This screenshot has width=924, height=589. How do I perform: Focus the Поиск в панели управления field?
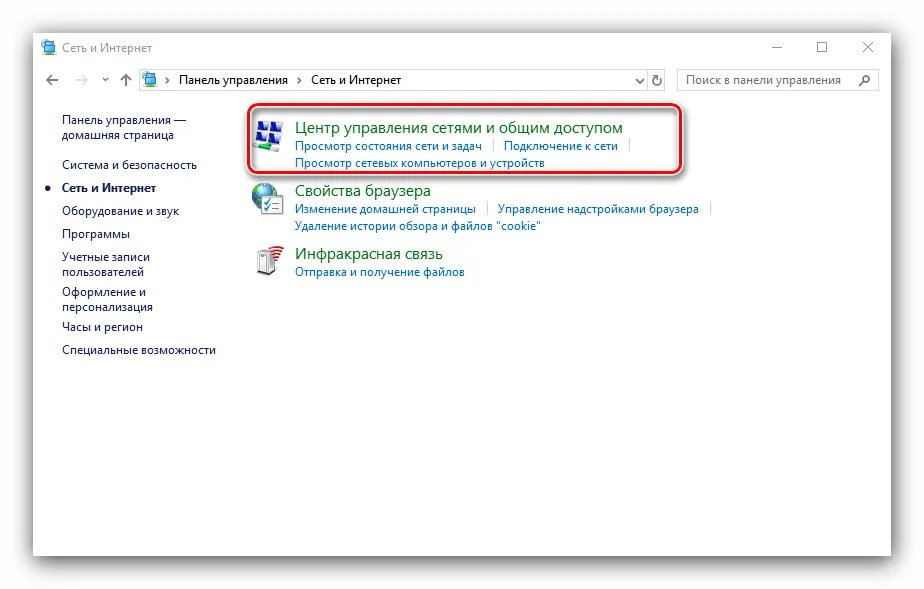click(778, 80)
